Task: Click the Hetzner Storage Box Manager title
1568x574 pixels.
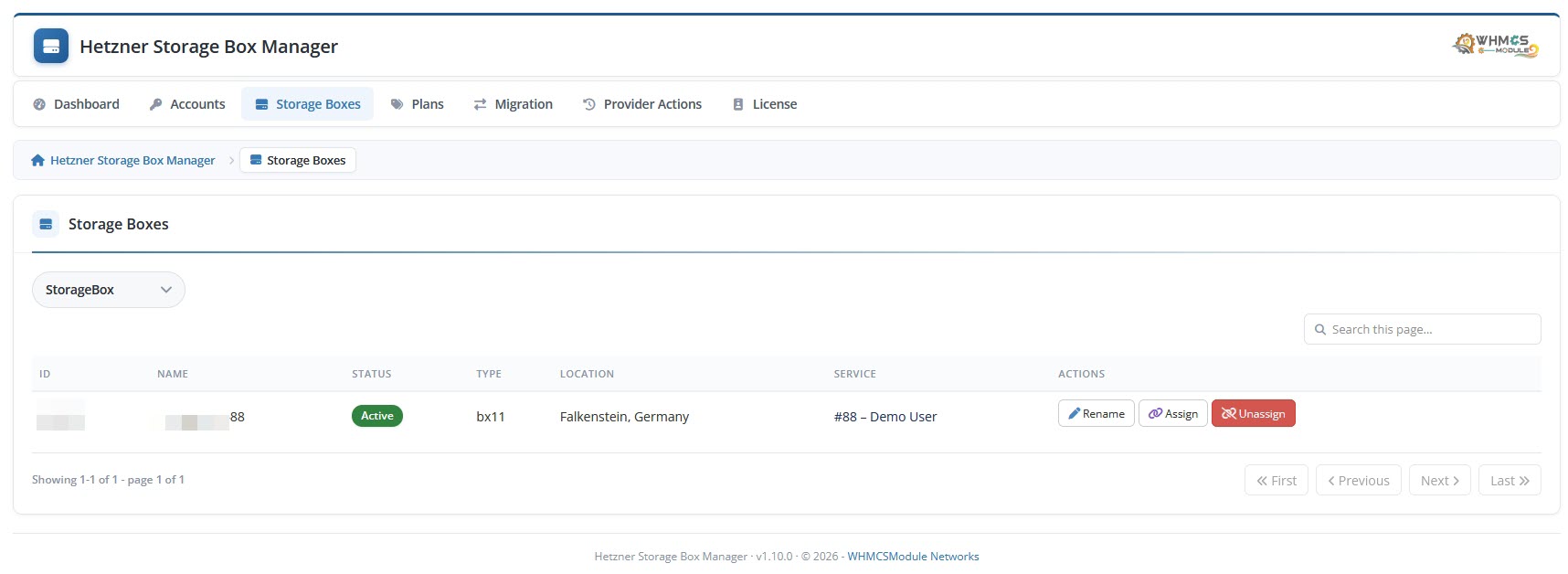Action: tap(208, 47)
